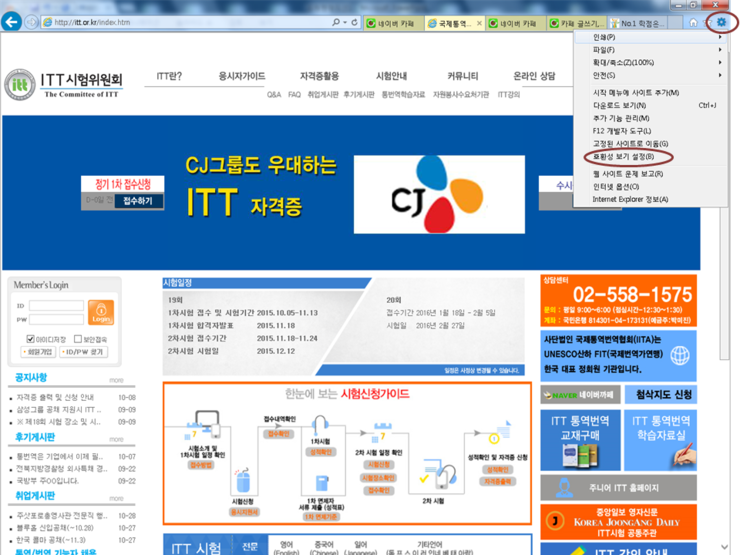Click the ID input field

click(56, 306)
